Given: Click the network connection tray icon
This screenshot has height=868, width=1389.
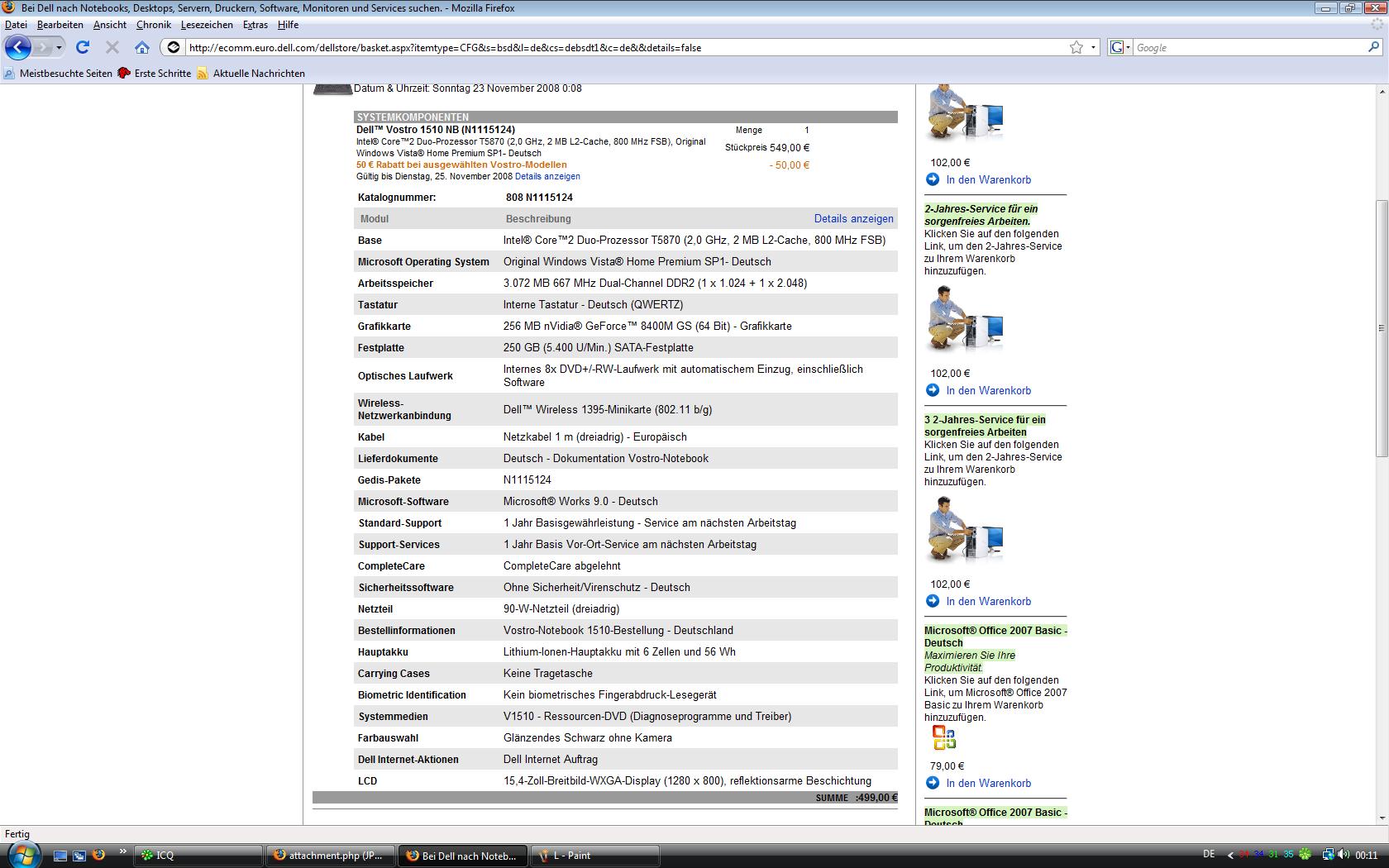Looking at the screenshot, I should click(x=1328, y=855).
